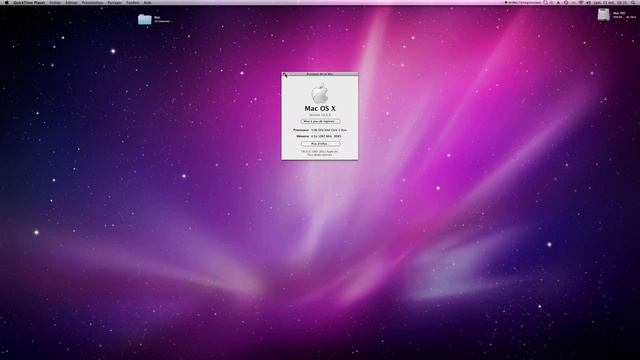This screenshot has height=360, width=640.
Task: Close the About This Mac window
Action: [284, 74]
